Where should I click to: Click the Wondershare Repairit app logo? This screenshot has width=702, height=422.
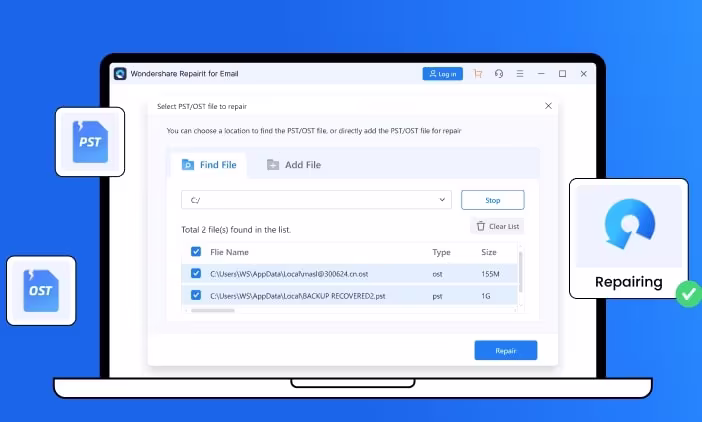[120, 74]
